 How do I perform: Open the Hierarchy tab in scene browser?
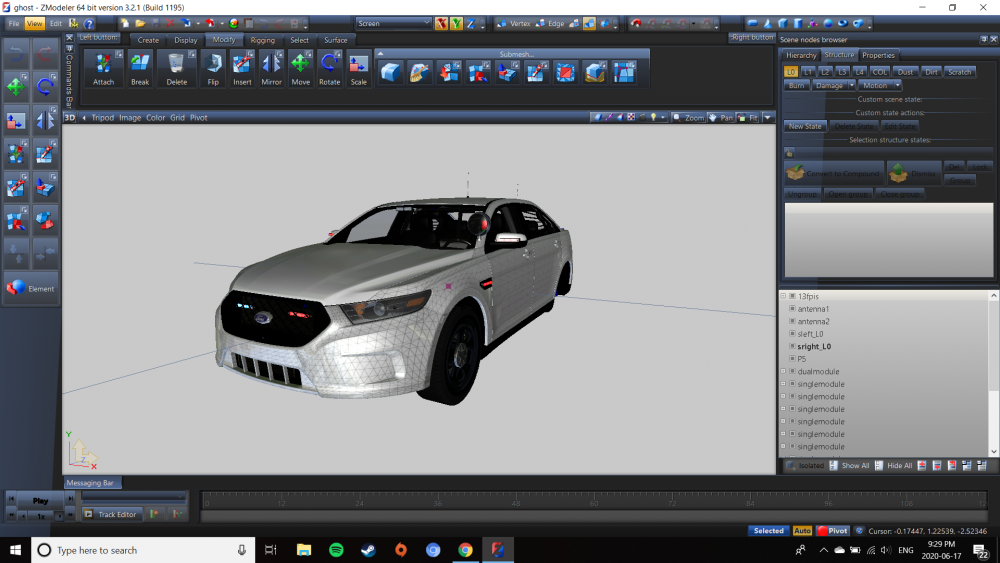point(801,55)
